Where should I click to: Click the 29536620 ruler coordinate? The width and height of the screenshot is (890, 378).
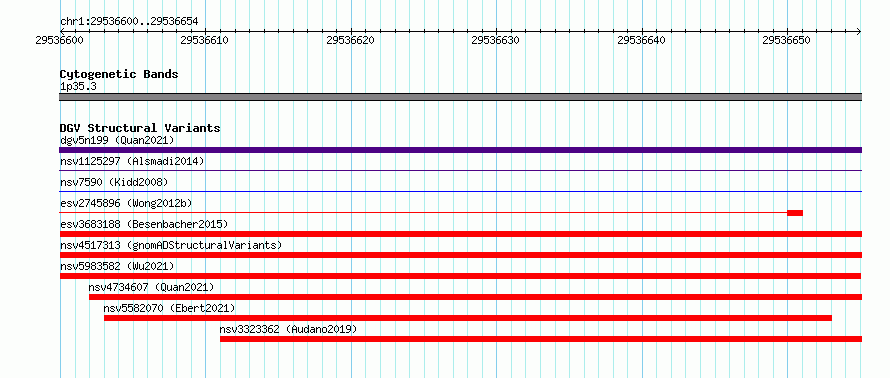350,40
